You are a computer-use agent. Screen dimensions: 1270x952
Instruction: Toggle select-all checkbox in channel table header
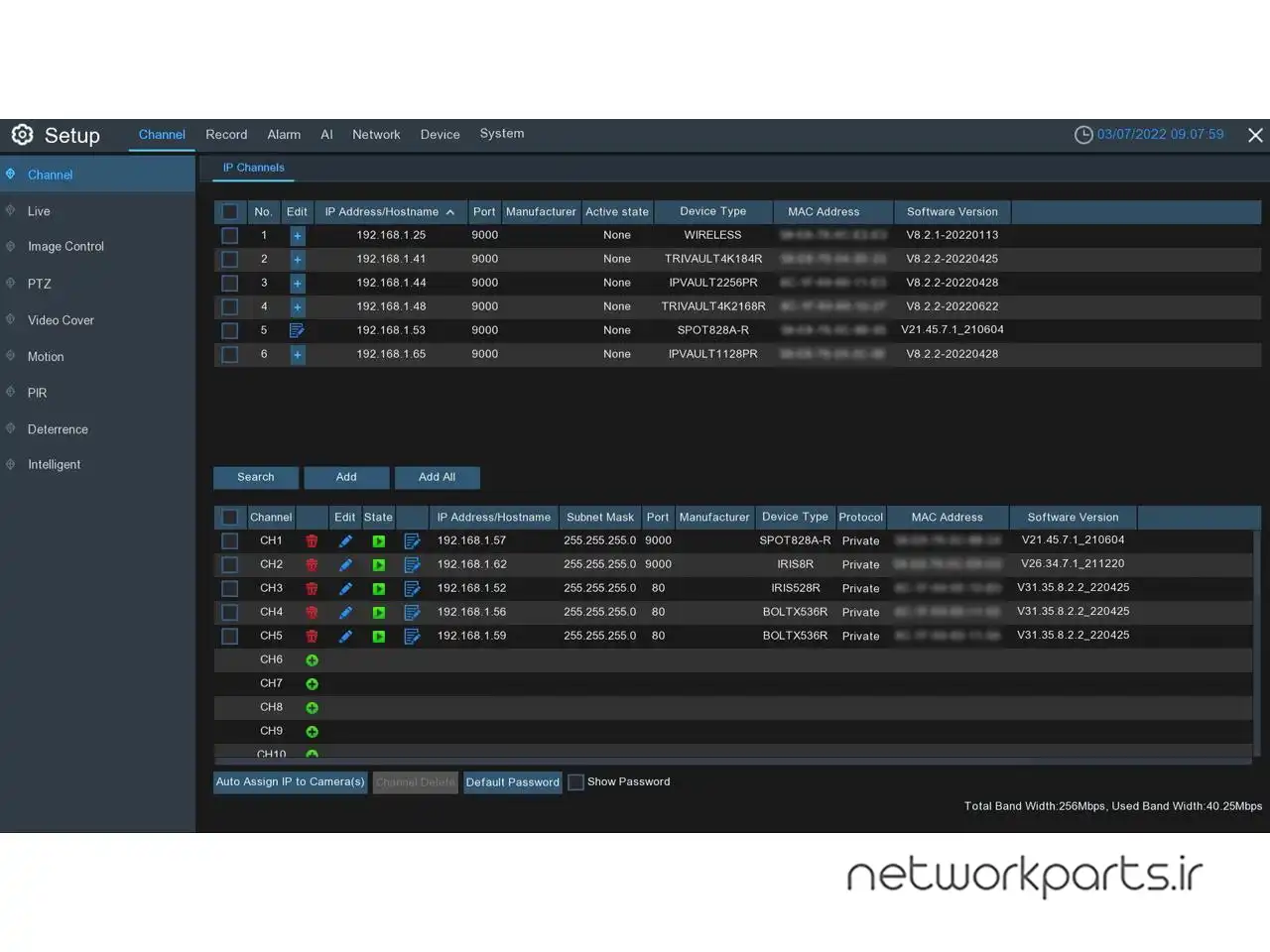pos(230,518)
